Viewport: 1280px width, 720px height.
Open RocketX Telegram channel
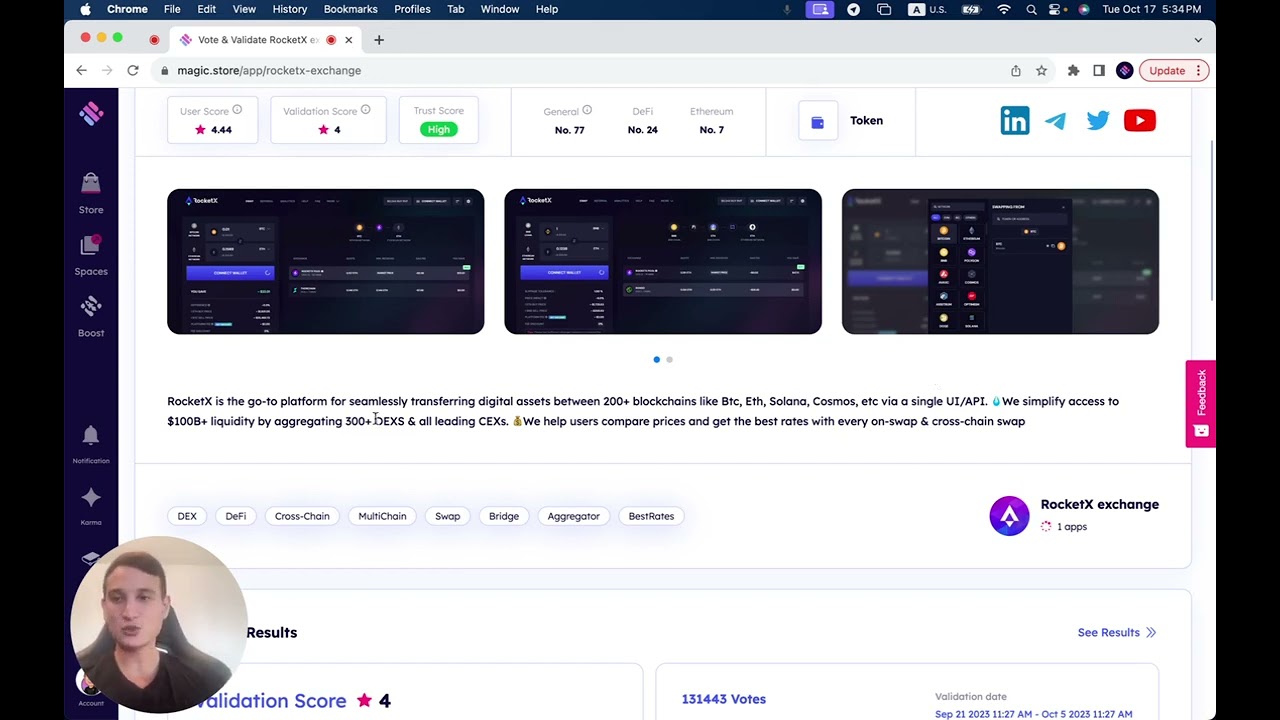coord(1056,120)
